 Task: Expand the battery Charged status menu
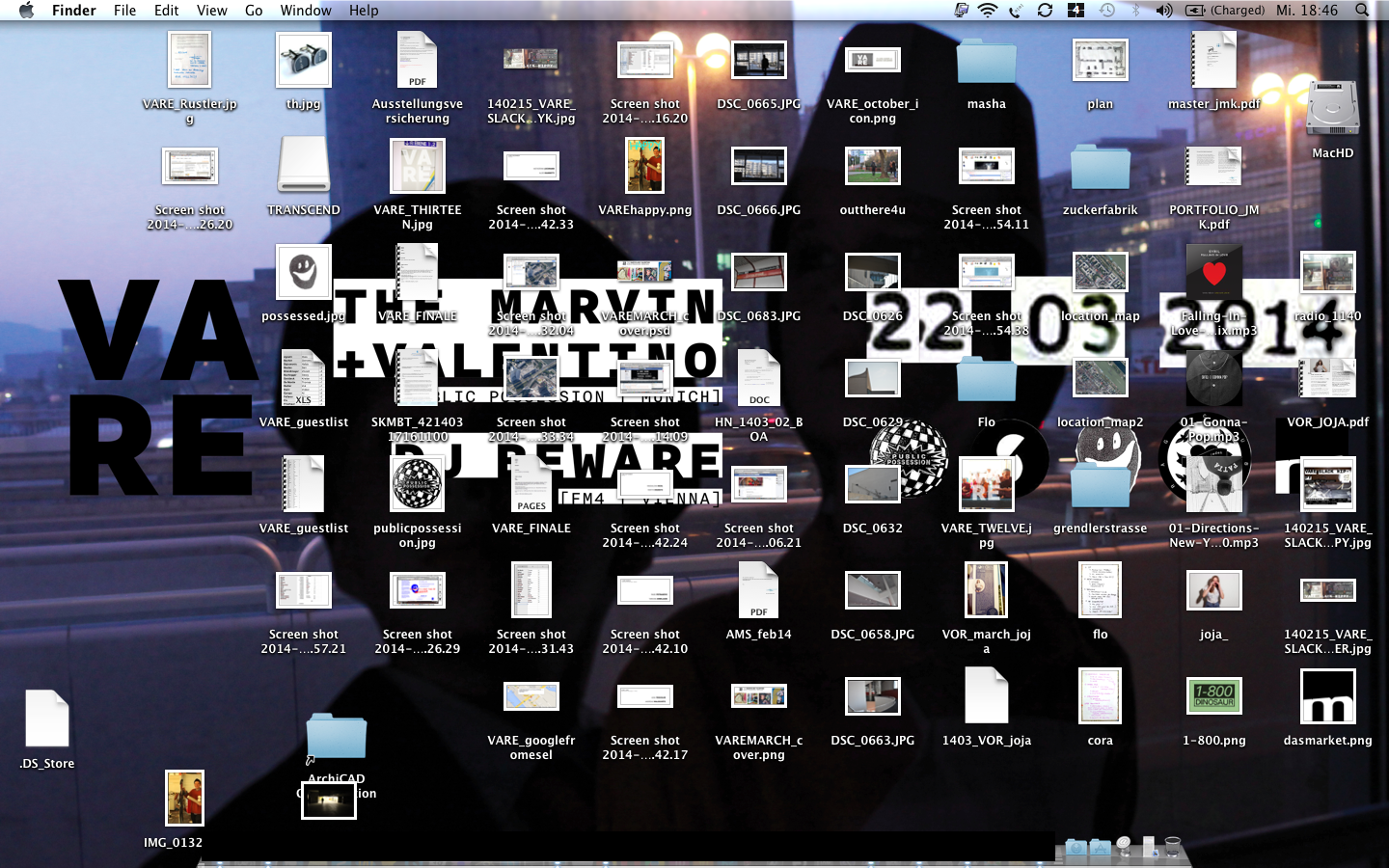(1225, 11)
